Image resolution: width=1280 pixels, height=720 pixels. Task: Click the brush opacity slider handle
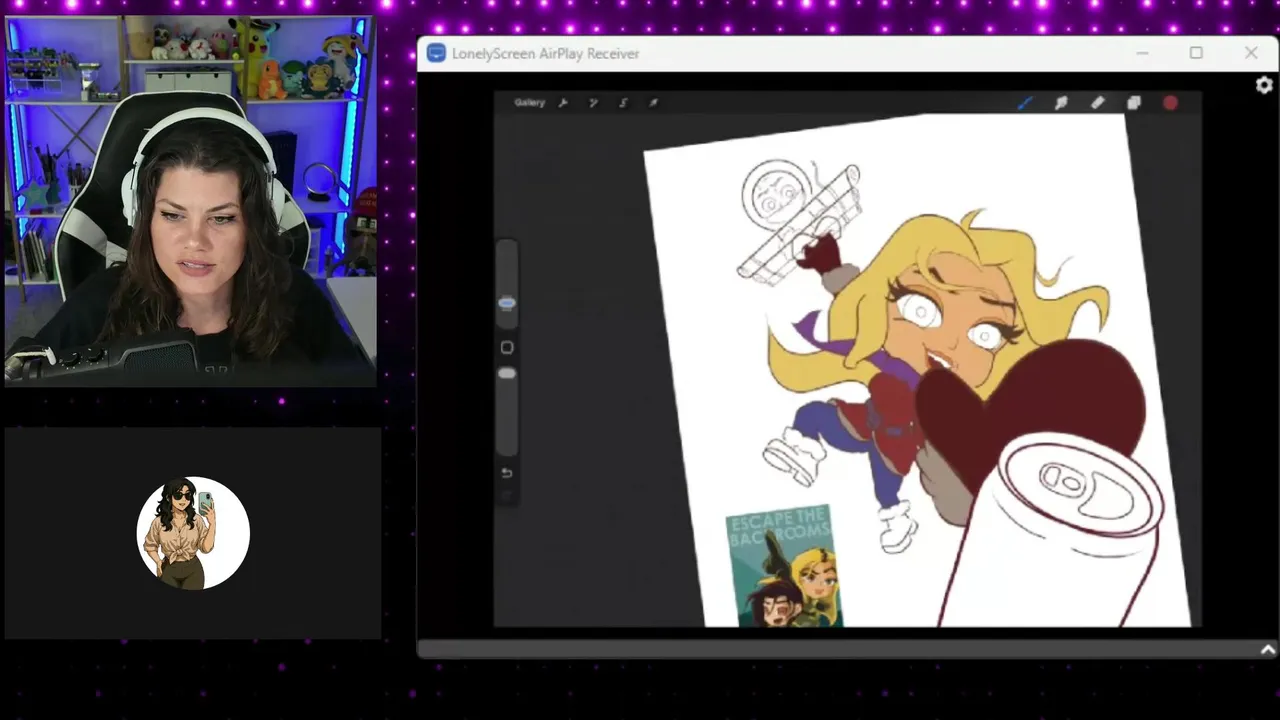coord(507,373)
